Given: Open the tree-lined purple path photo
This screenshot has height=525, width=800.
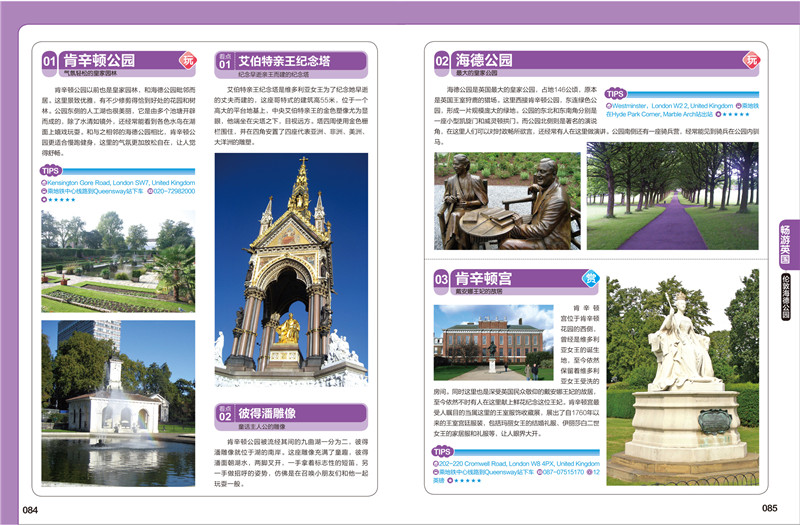Looking at the screenshot, I should [672, 196].
